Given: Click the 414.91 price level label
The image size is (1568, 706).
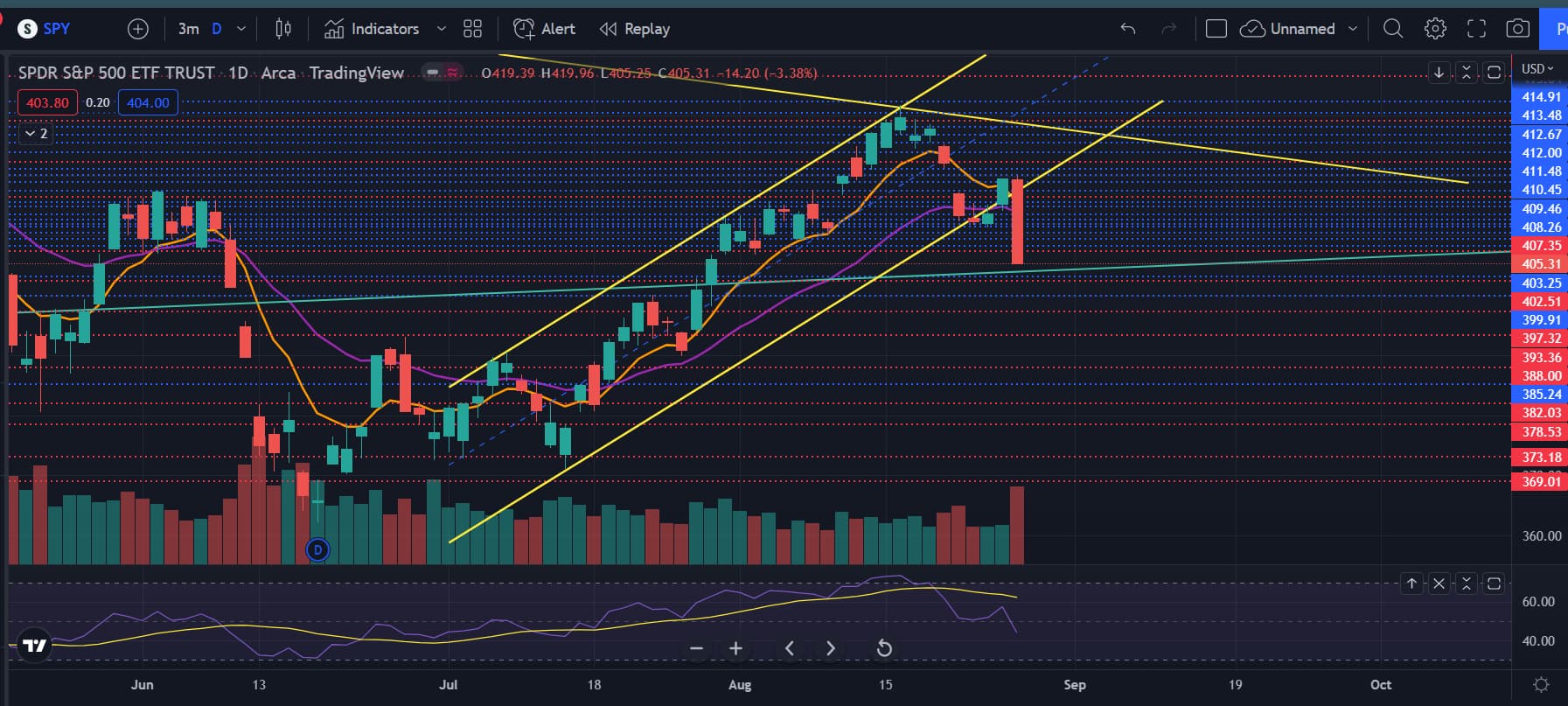Looking at the screenshot, I should click(1540, 97).
